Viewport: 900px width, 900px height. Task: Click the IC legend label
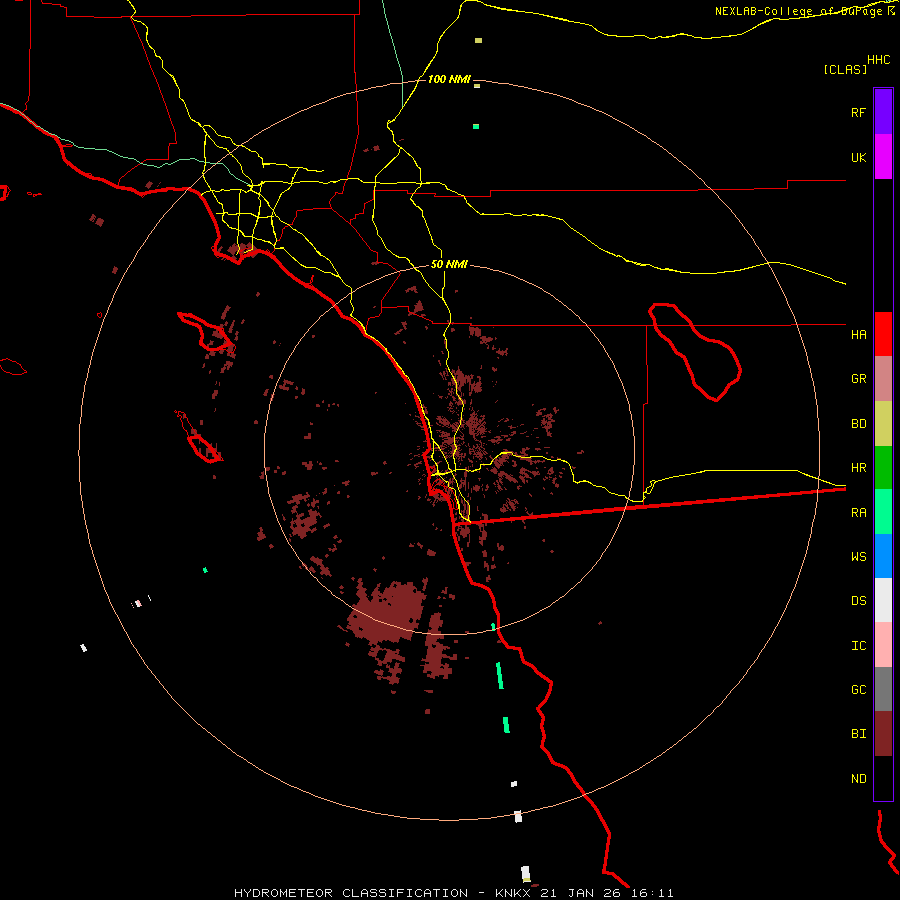[x=858, y=646]
